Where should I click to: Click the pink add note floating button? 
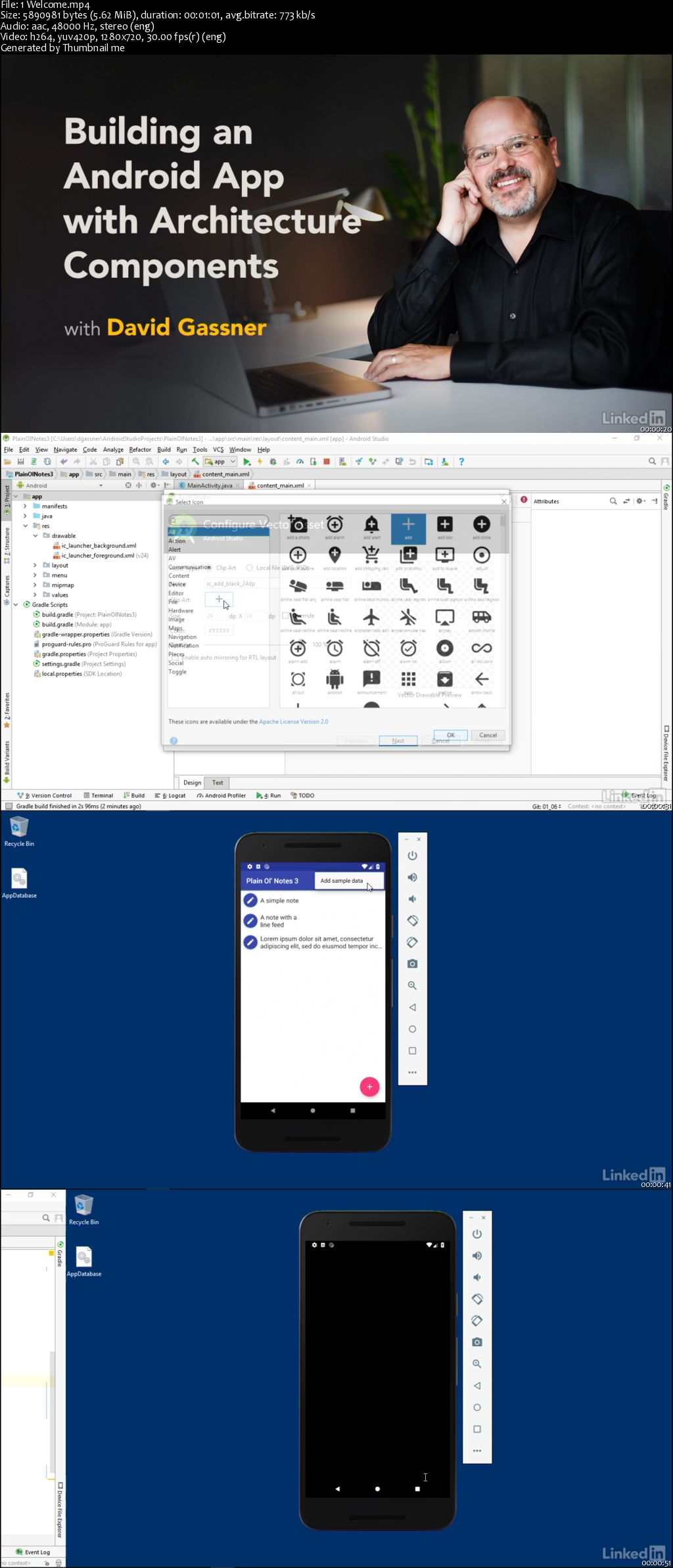(x=369, y=1086)
